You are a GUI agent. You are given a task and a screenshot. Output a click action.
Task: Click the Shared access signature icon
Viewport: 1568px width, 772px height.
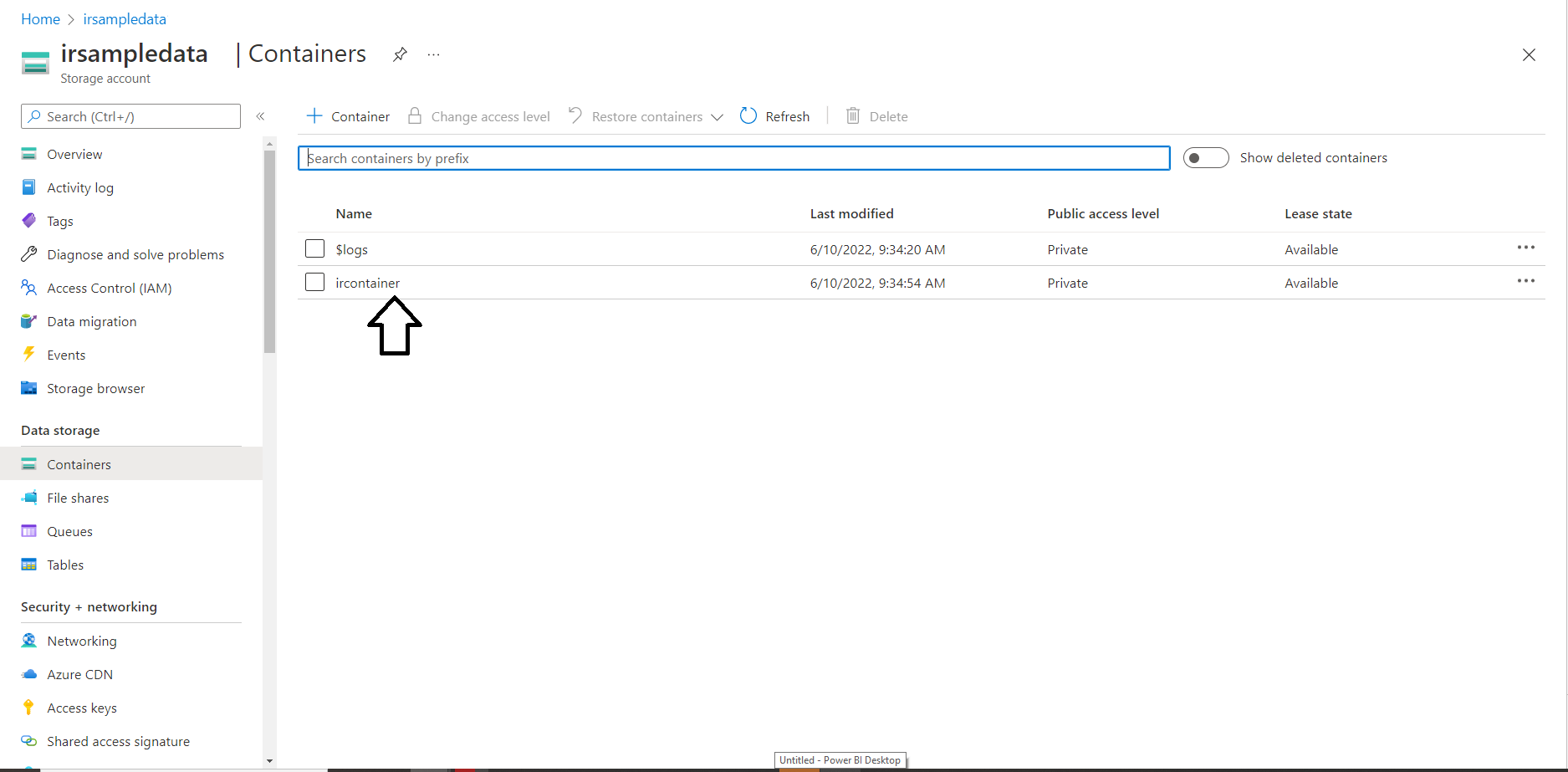point(29,741)
